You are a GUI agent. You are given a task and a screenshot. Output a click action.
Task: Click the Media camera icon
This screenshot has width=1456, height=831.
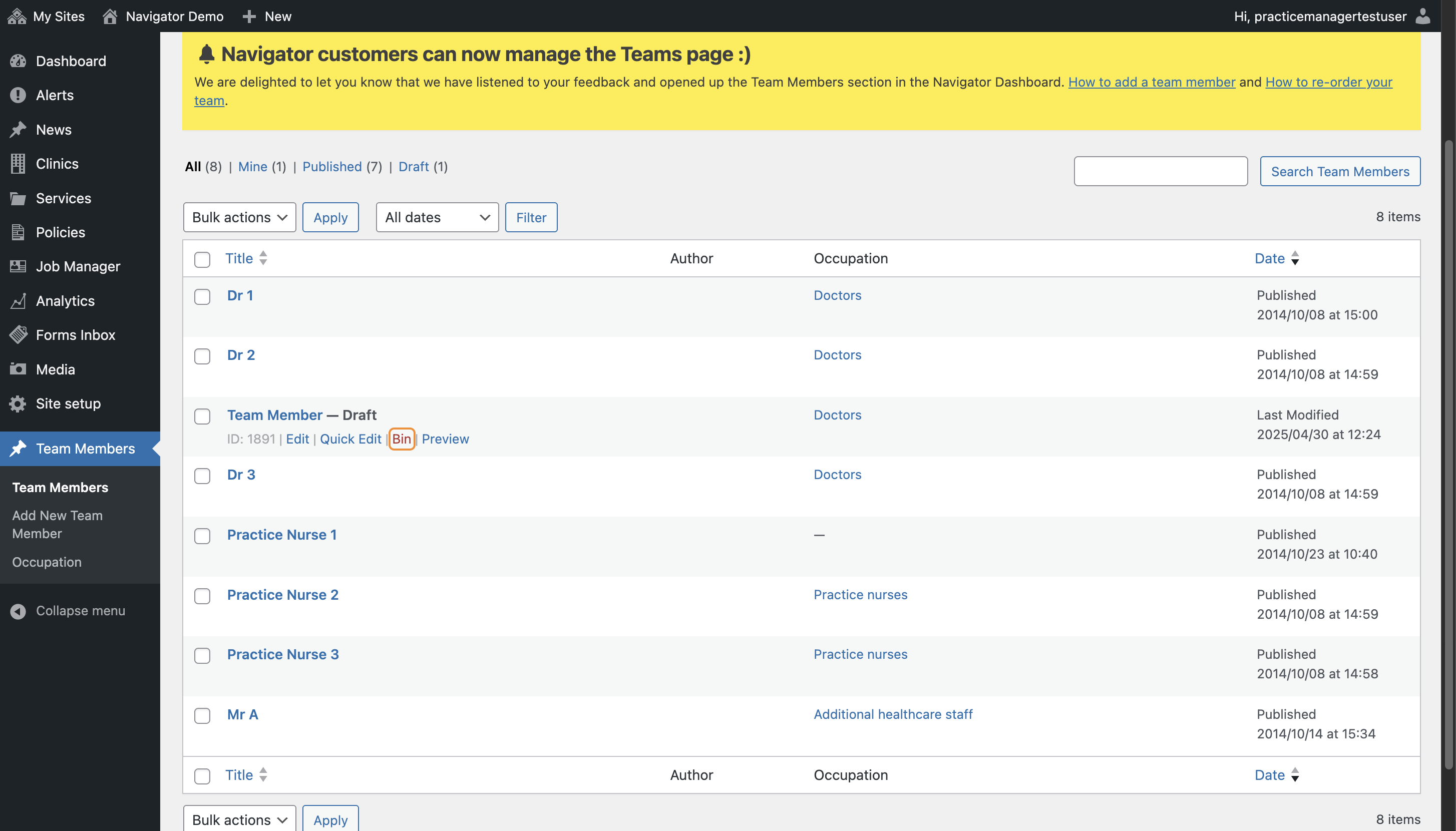[x=18, y=369]
